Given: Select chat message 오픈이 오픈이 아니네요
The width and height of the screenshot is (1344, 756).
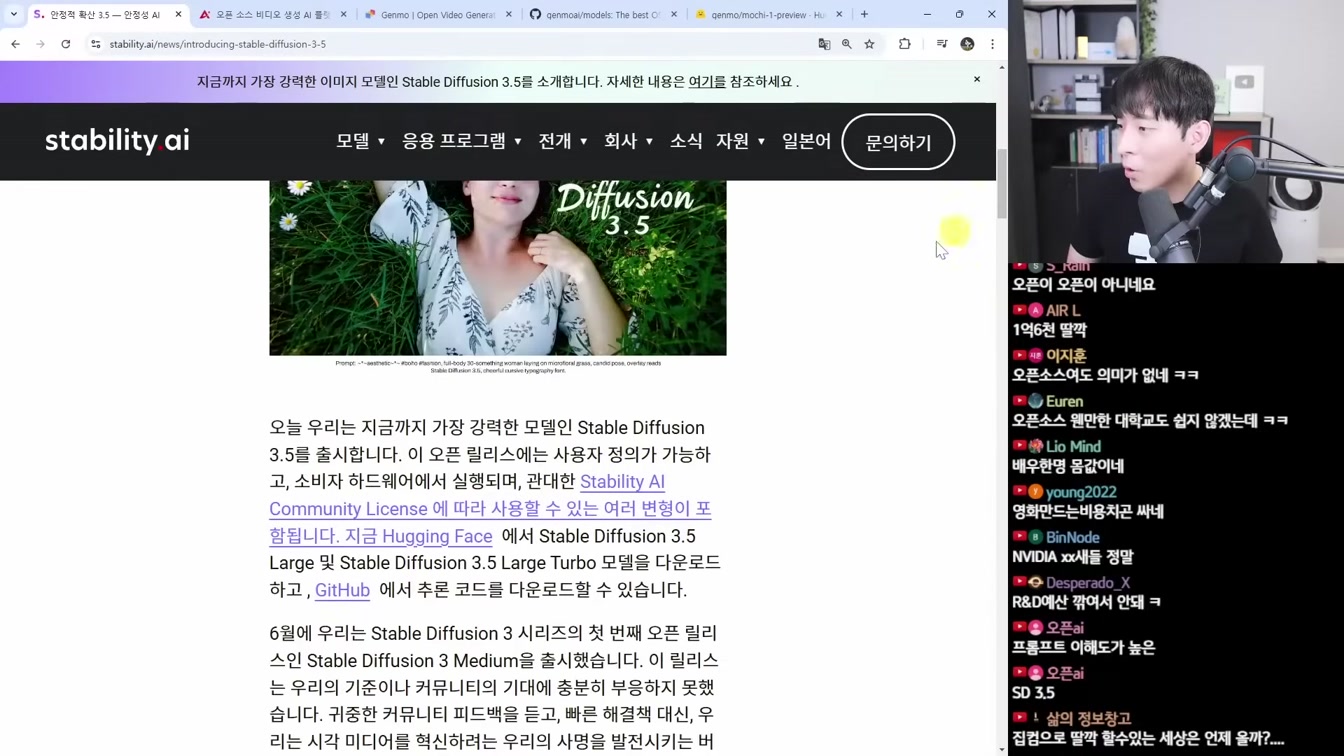Looking at the screenshot, I should point(1083,285).
